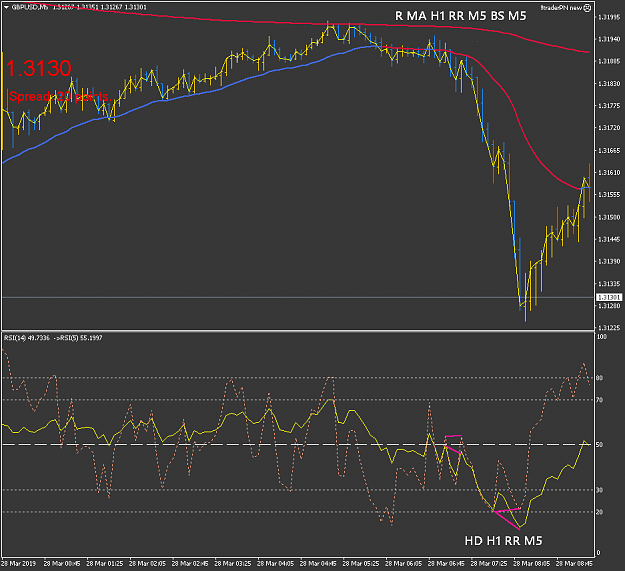Click the RSI 100 scale label
Viewport: 625px width, 571px height.
601,337
